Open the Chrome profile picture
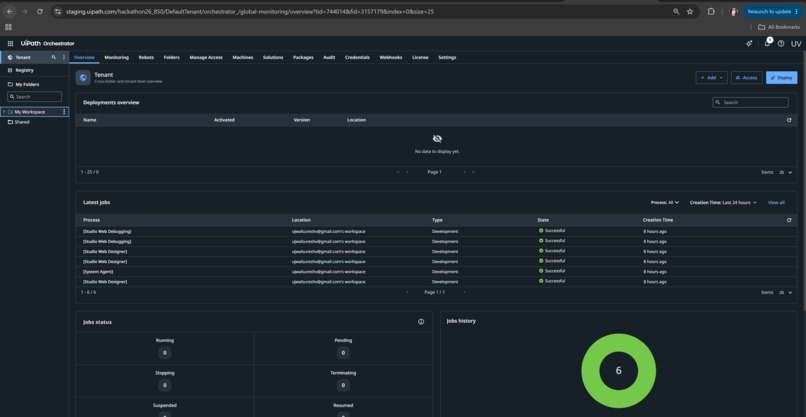This screenshot has width=806, height=417. [734, 11]
